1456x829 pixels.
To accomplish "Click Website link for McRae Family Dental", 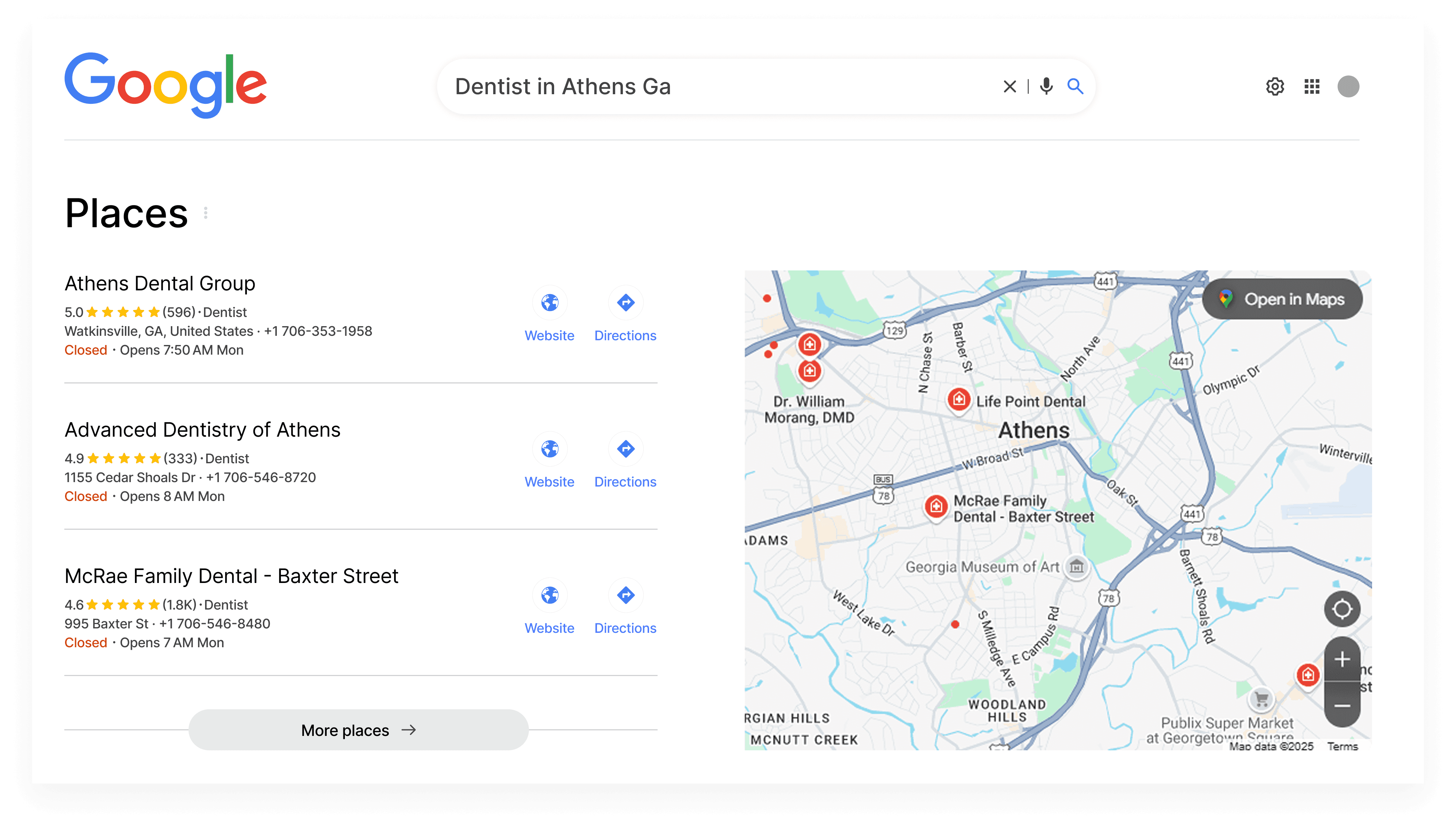I will click(x=550, y=628).
